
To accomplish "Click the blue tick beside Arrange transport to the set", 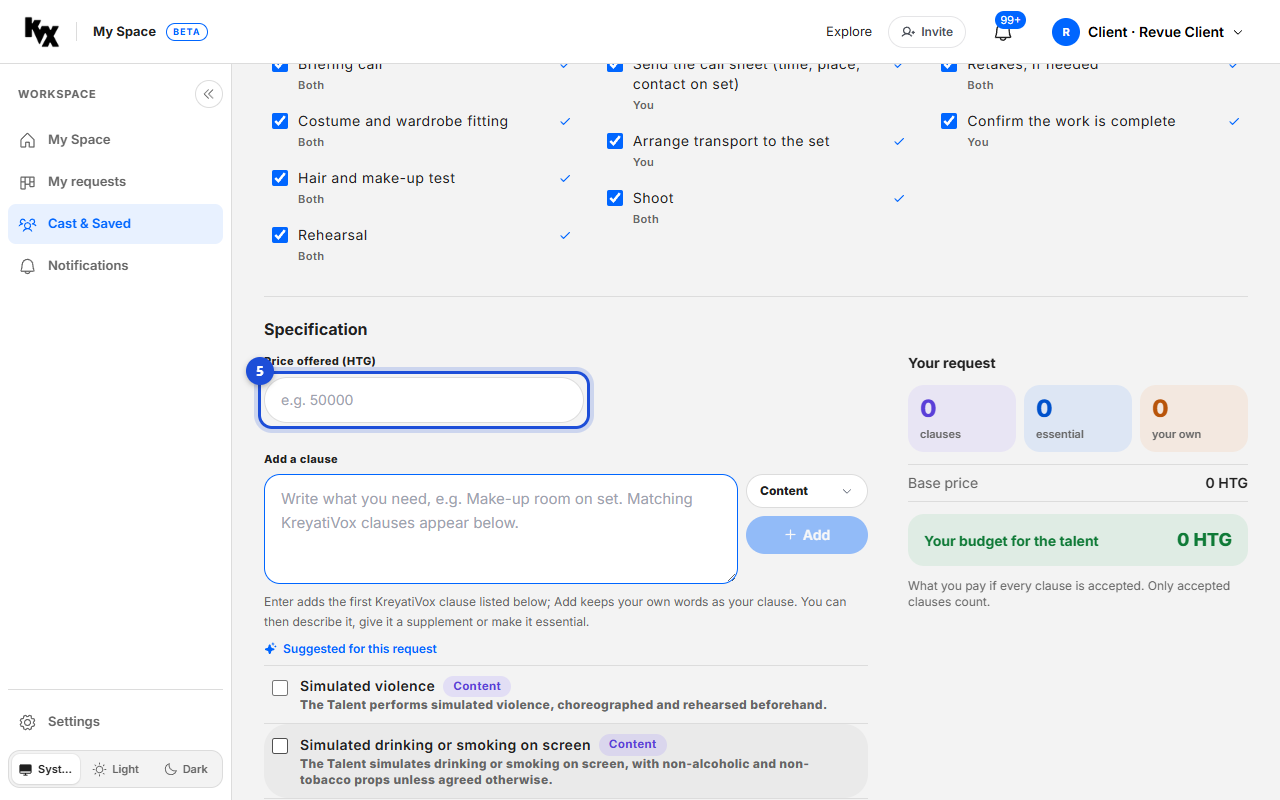I will [899, 142].
